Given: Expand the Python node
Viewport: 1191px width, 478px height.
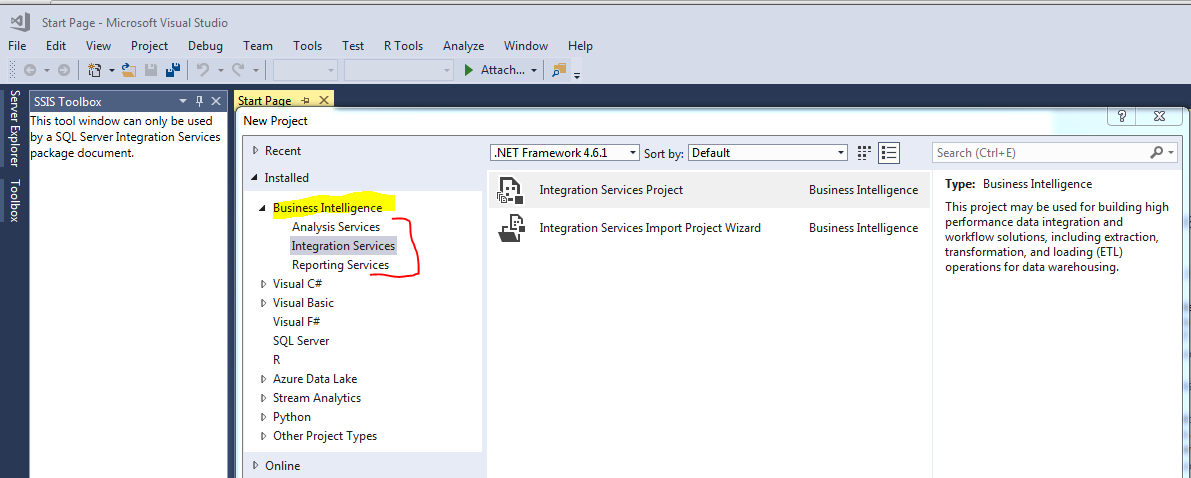Looking at the screenshot, I should coord(264,416).
